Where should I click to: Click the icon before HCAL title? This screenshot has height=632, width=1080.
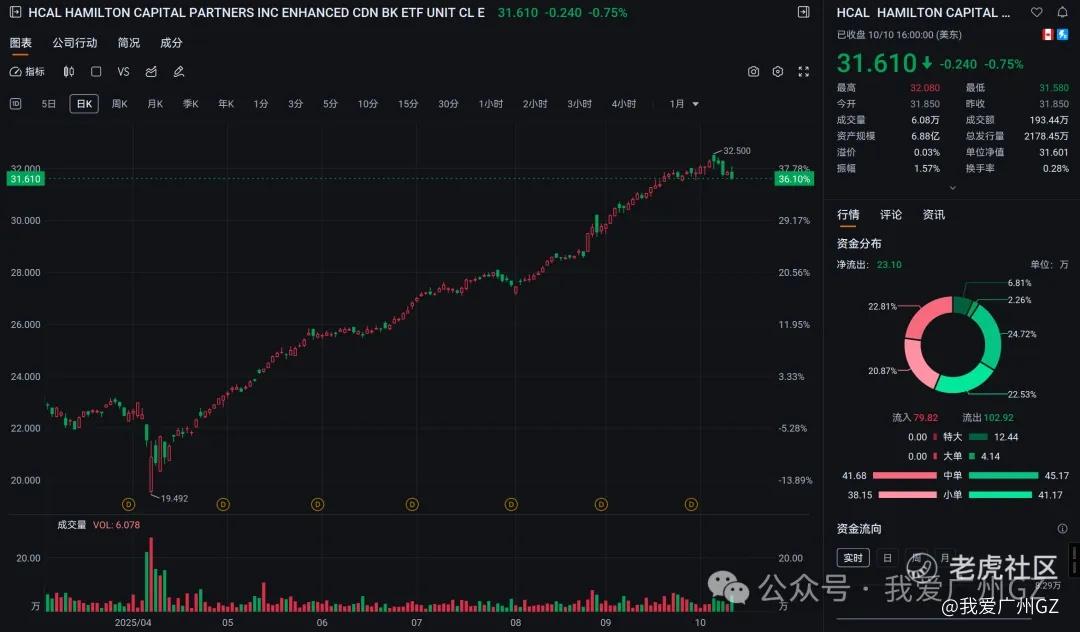point(16,12)
